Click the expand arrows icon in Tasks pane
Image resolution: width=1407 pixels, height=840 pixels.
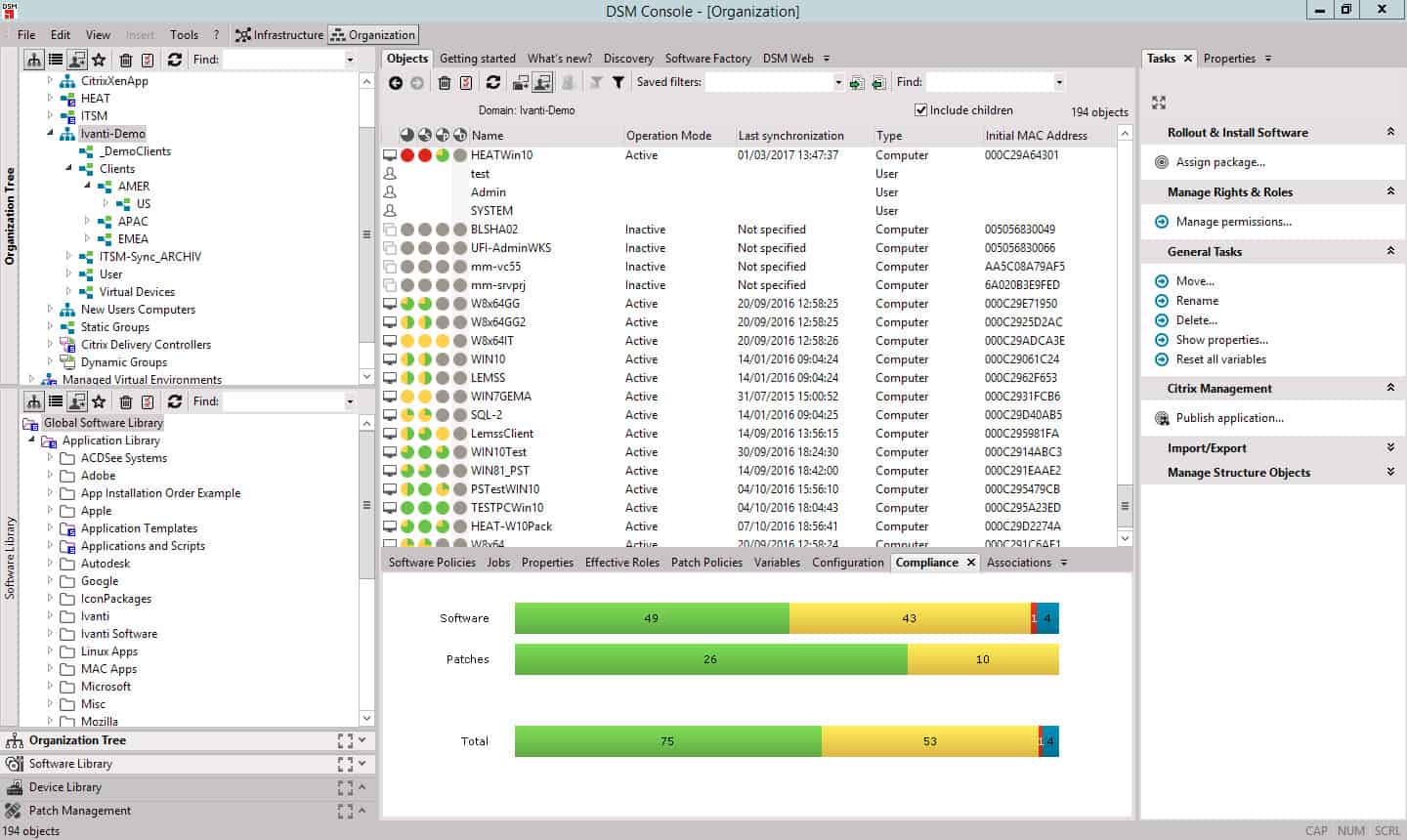(1159, 103)
